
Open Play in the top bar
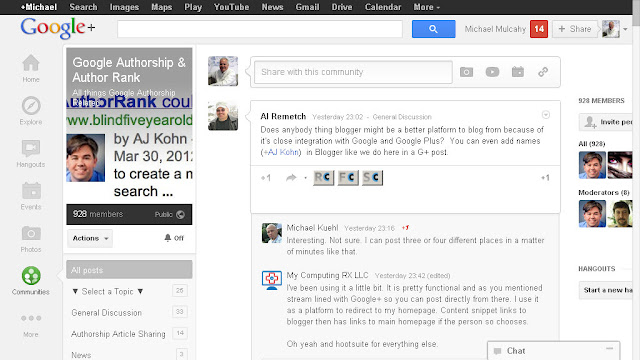[x=193, y=7]
